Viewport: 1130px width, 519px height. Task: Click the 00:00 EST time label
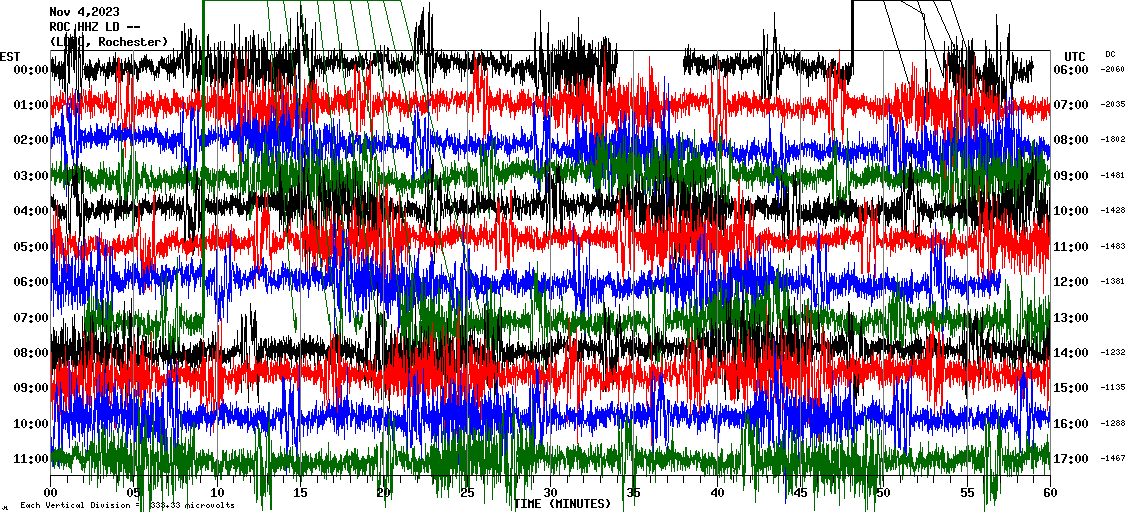point(32,70)
